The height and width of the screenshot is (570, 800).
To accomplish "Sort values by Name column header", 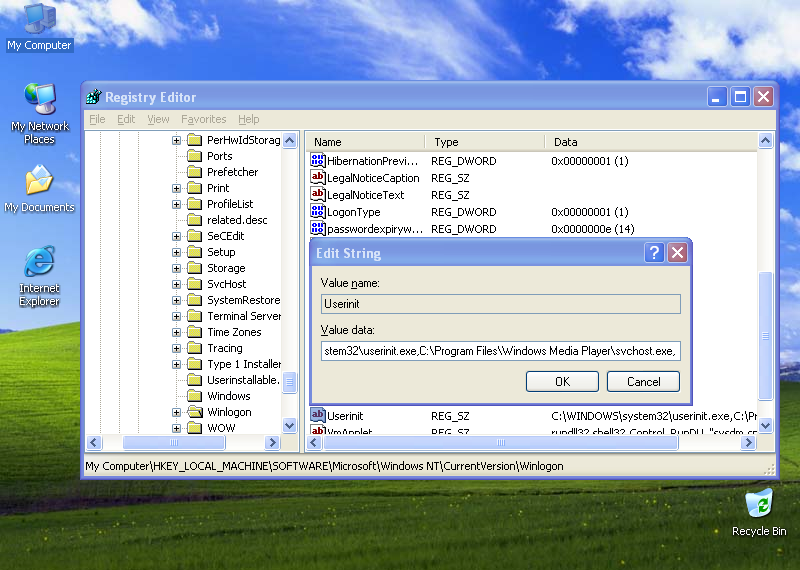I will coord(365,142).
